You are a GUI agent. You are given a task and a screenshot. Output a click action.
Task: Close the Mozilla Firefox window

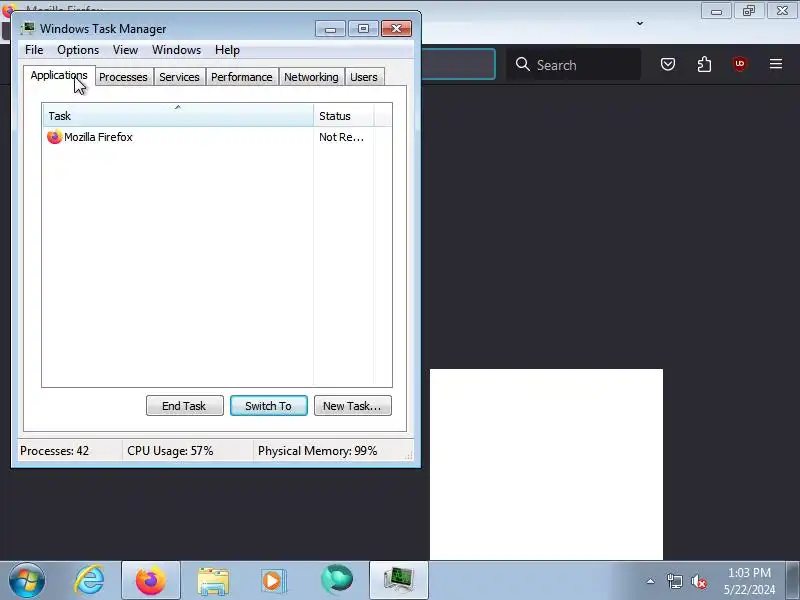point(782,11)
